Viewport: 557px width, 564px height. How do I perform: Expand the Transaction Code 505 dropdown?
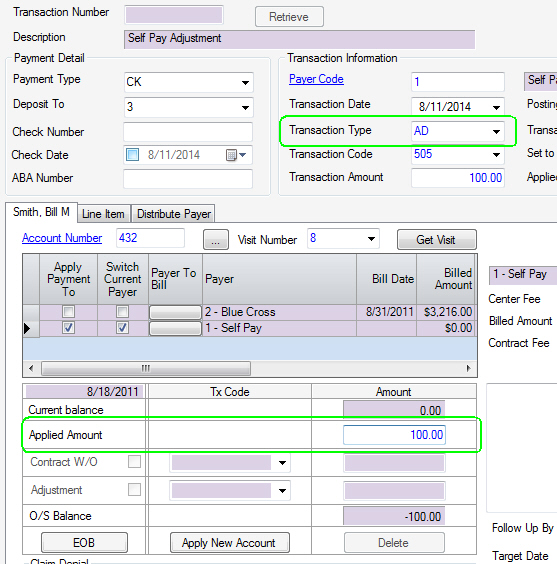click(x=496, y=155)
